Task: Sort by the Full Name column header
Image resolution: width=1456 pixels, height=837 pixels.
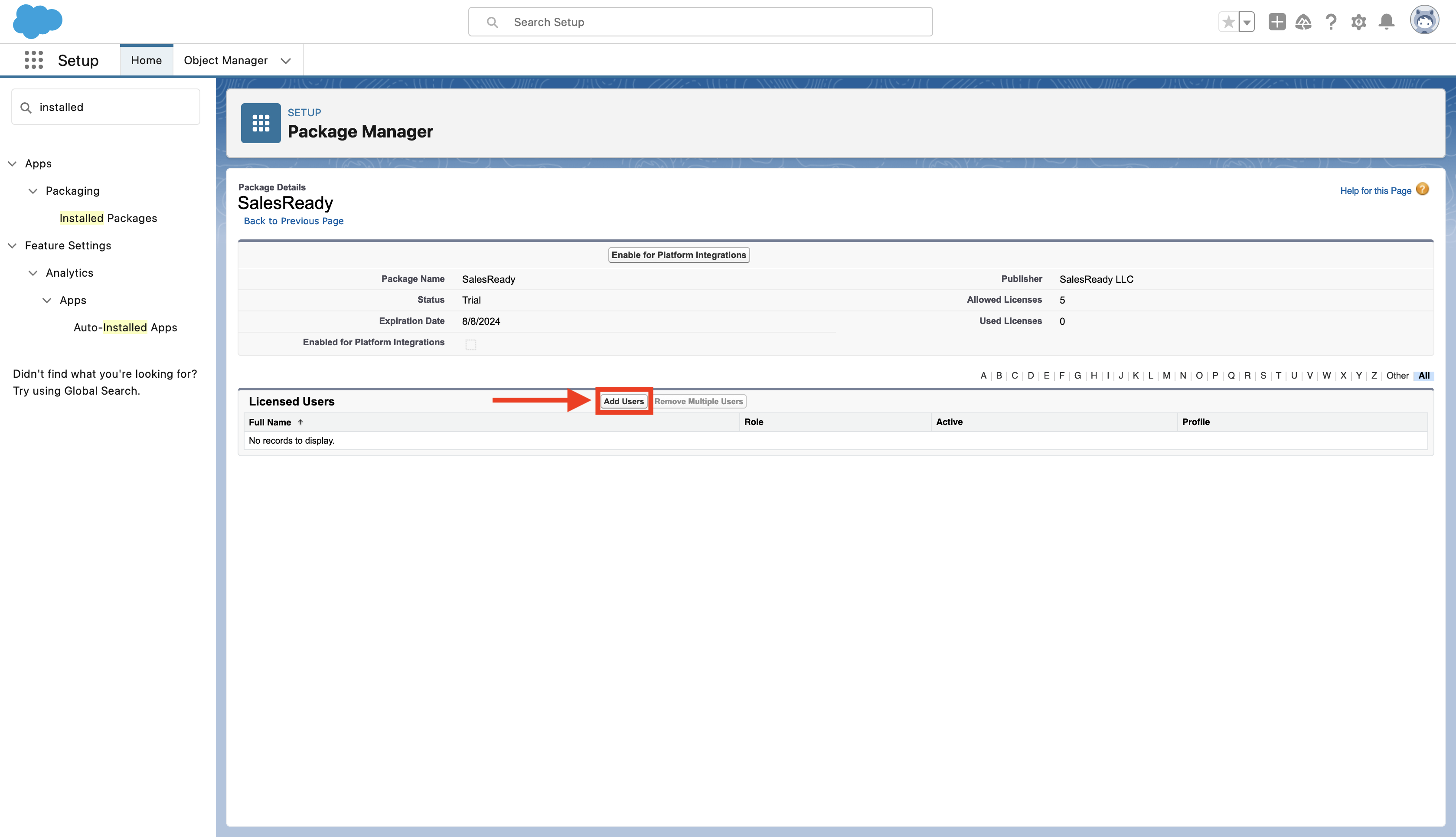Action: pos(270,422)
